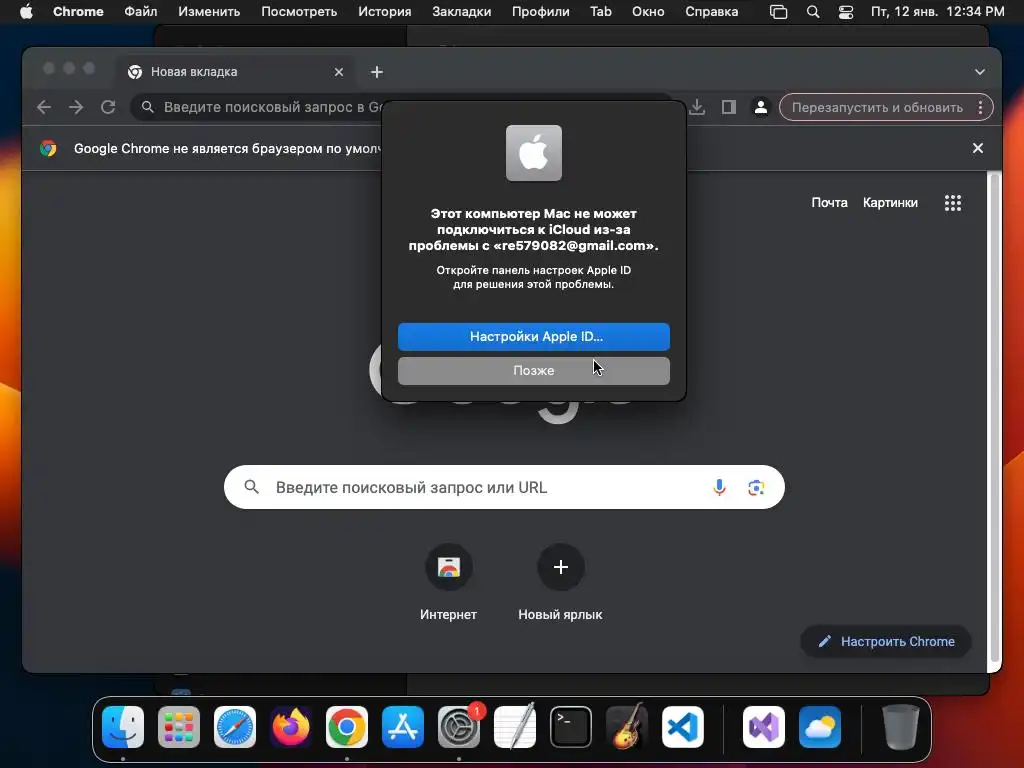Open Launchpad in the Dock

179,727
